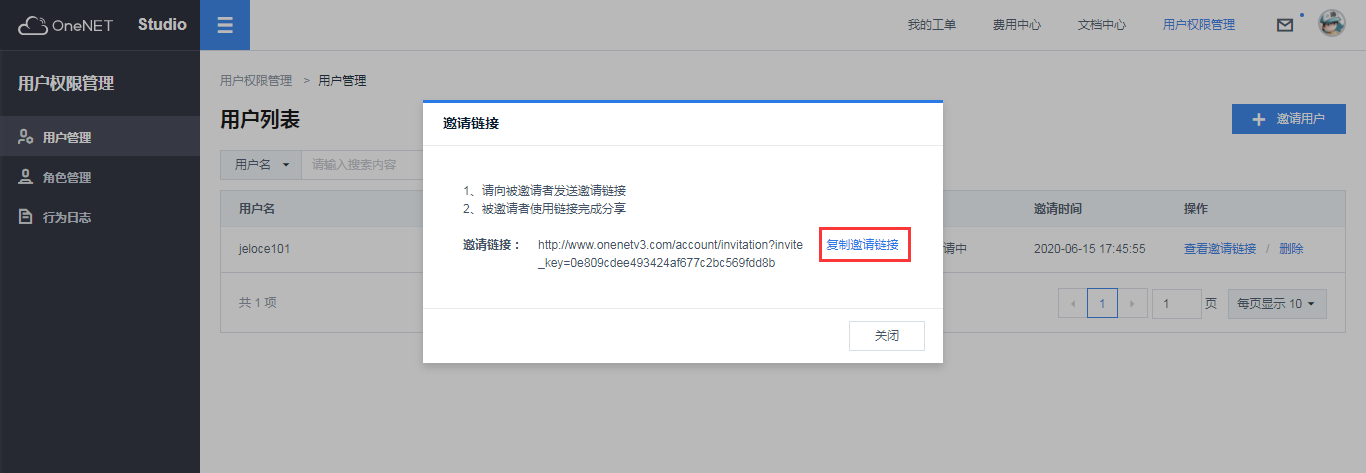Open the user avatar menu
This screenshot has height=473, width=1366.
[1332, 24]
